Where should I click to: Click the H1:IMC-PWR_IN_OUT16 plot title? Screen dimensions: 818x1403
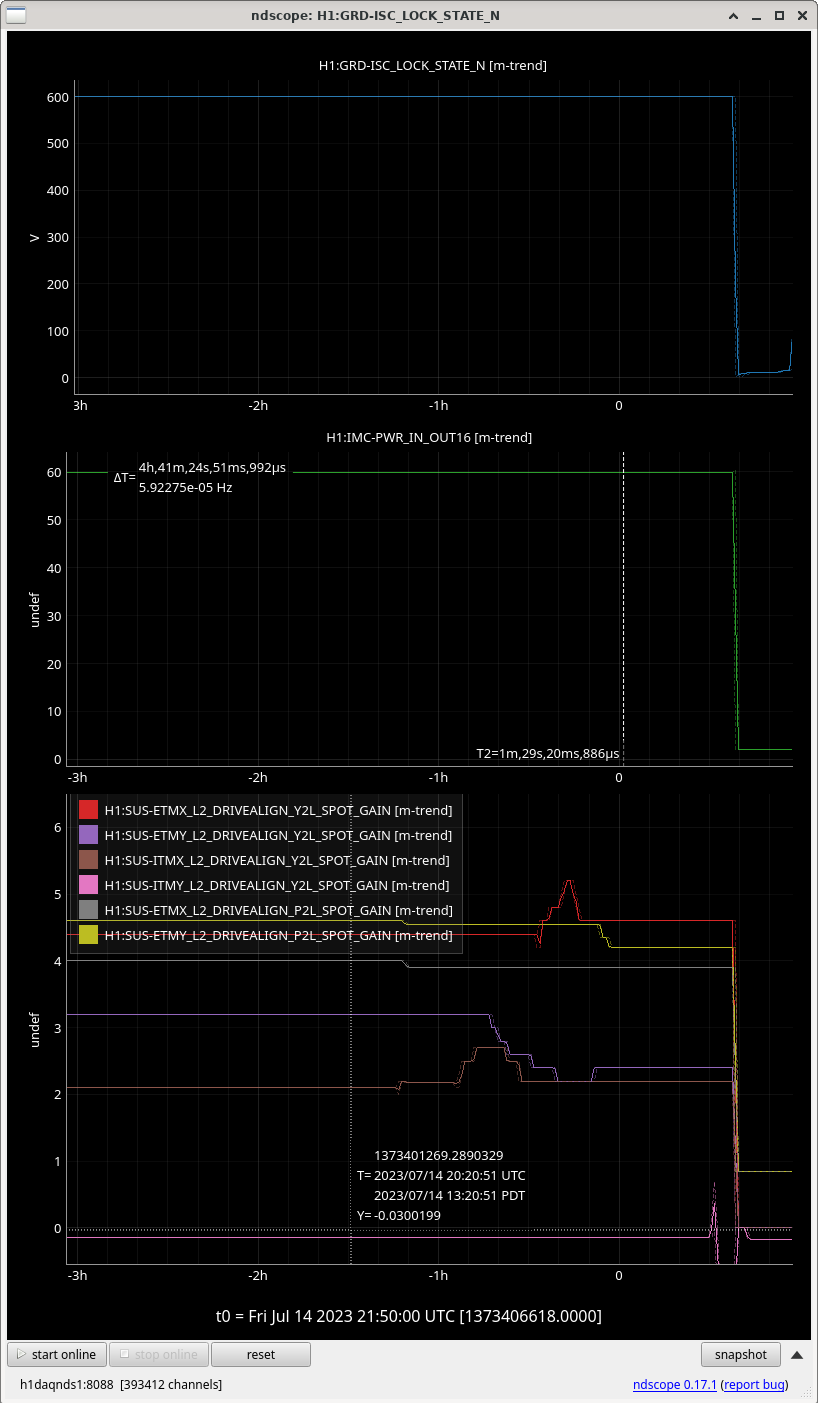429,437
